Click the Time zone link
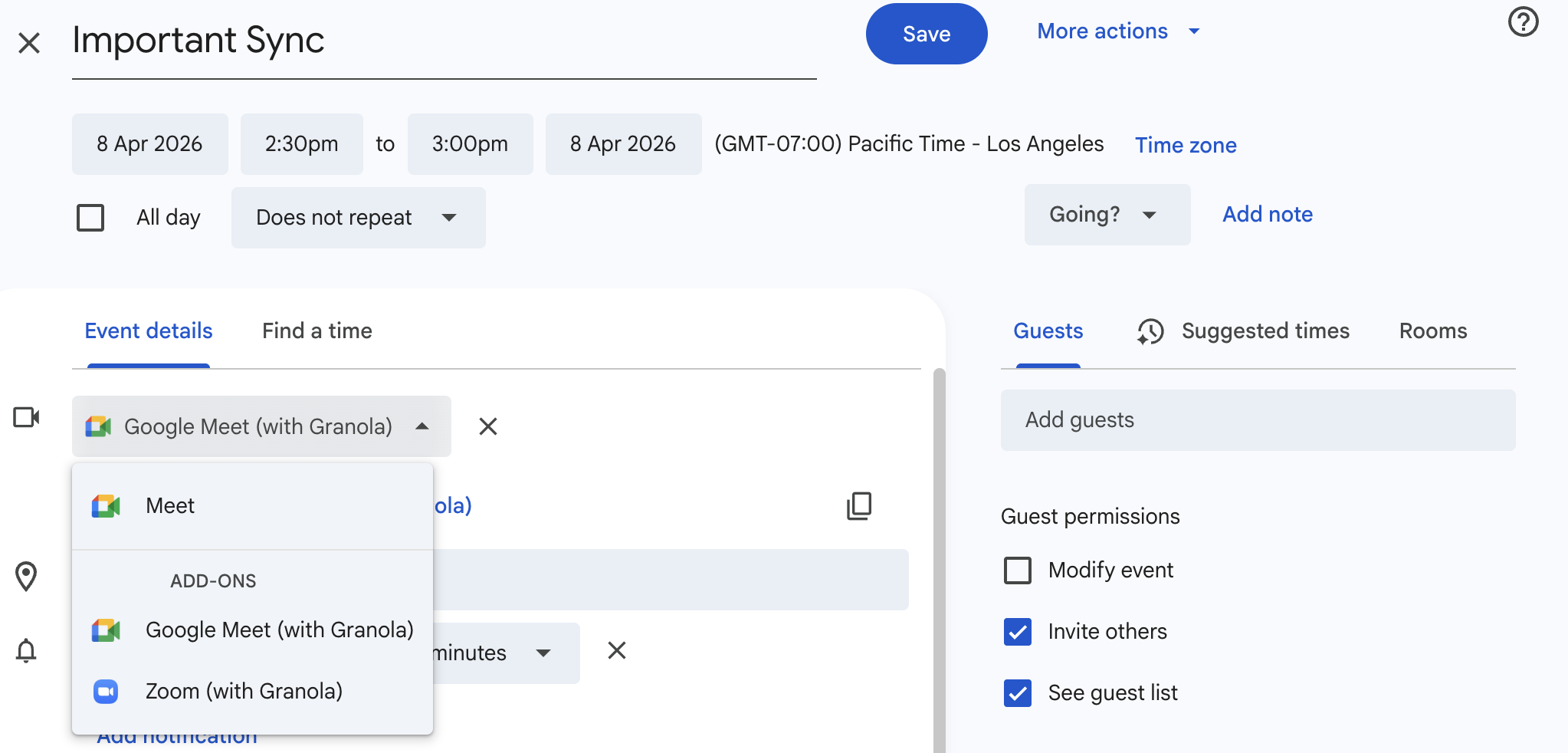This screenshot has width=1568, height=753. coord(1186,145)
